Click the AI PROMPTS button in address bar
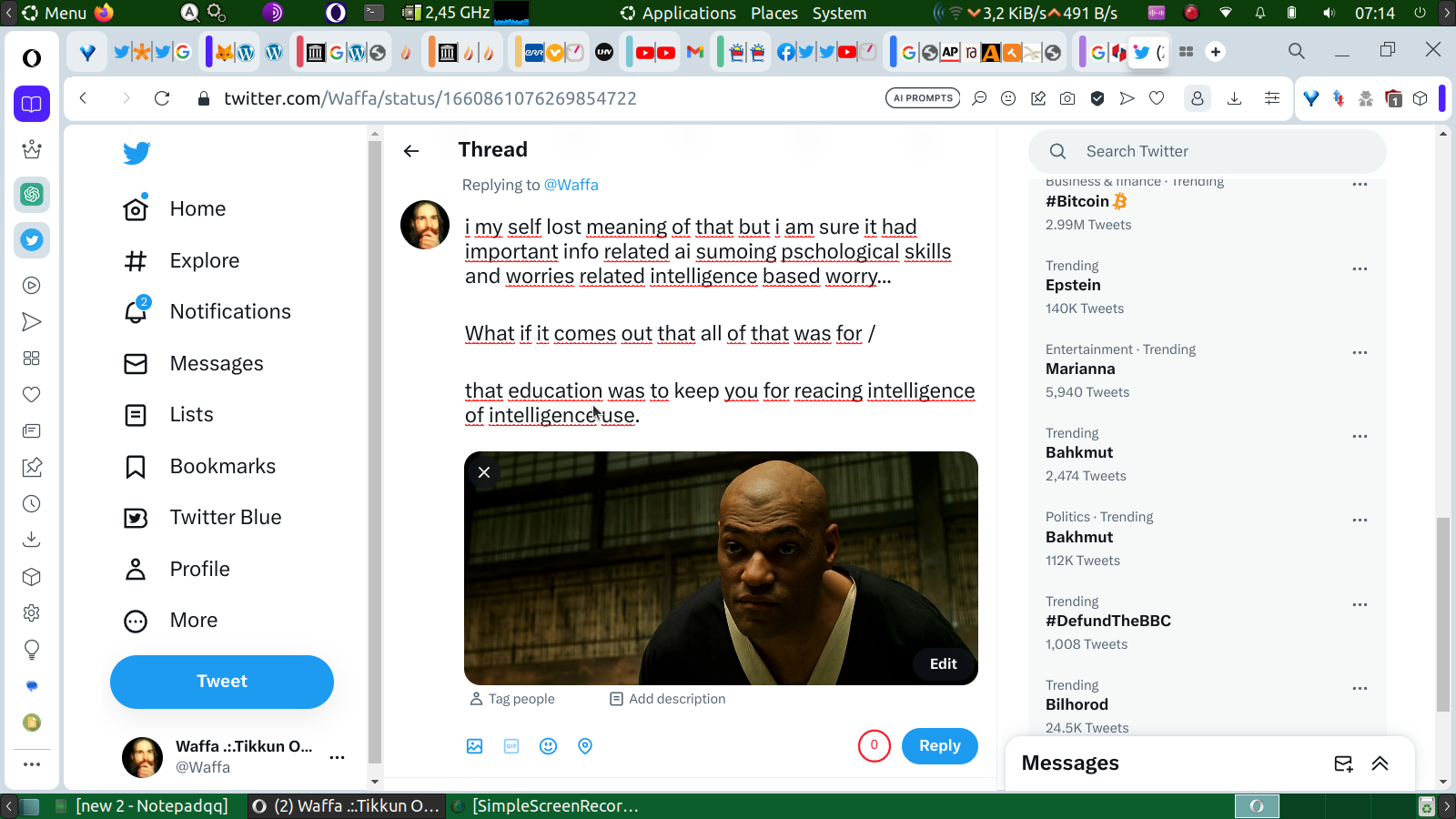The image size is (1456, 819). (x=923, y=98)
